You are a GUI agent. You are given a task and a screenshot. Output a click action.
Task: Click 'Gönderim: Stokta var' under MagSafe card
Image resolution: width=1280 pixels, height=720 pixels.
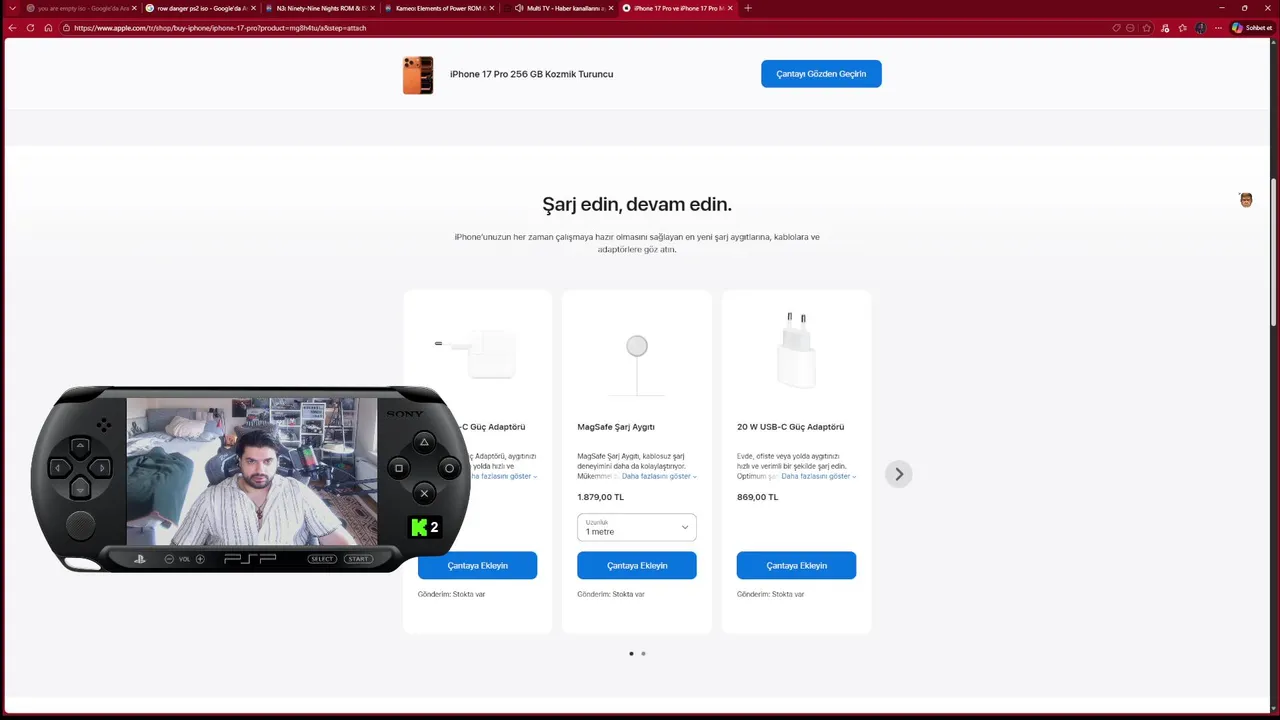[611, 594]
